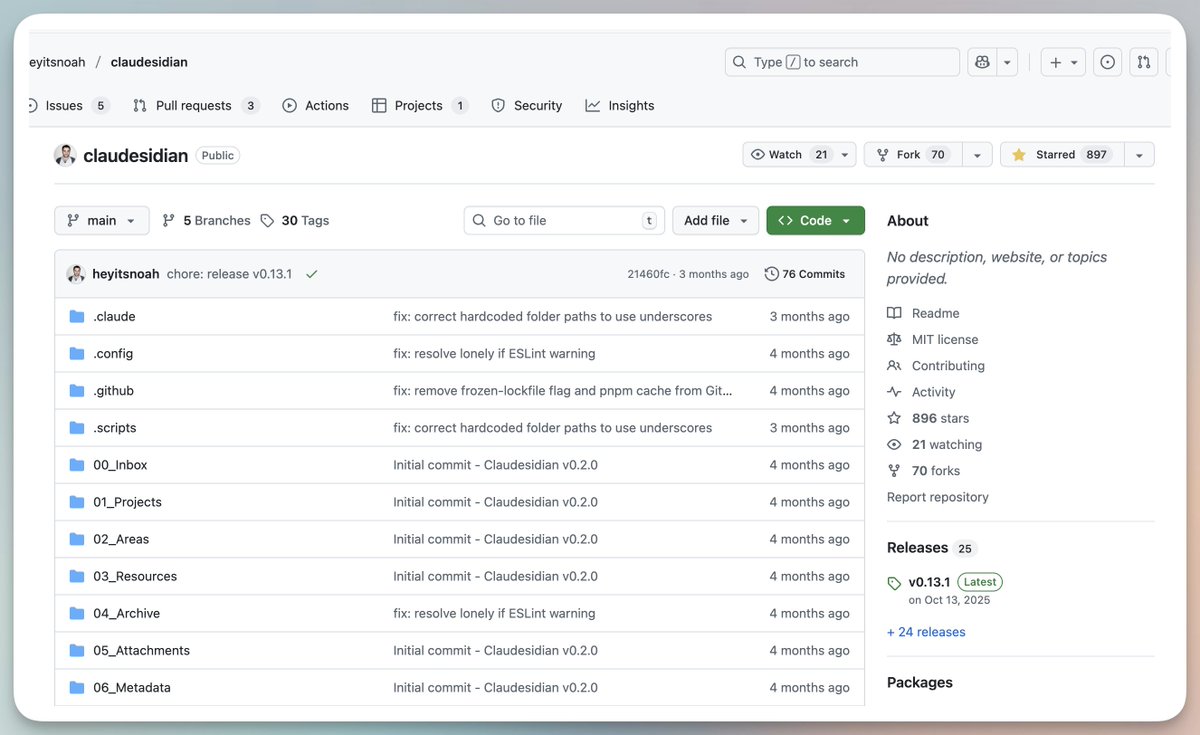Click the .claude folder icon
This screenshot has width=1200, height=735.
(x=77, y=317)
